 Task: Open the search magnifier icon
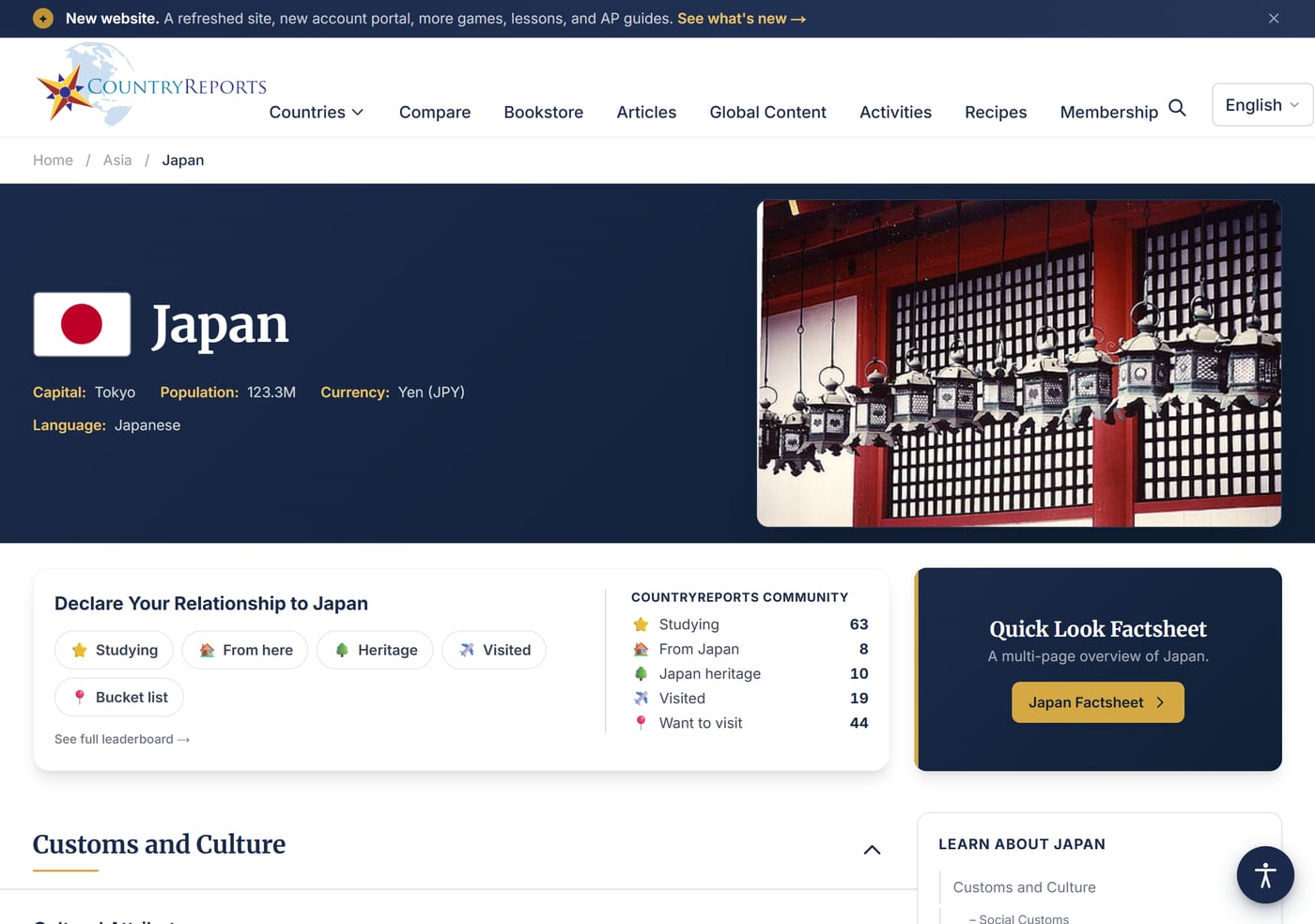point(1177,108)
